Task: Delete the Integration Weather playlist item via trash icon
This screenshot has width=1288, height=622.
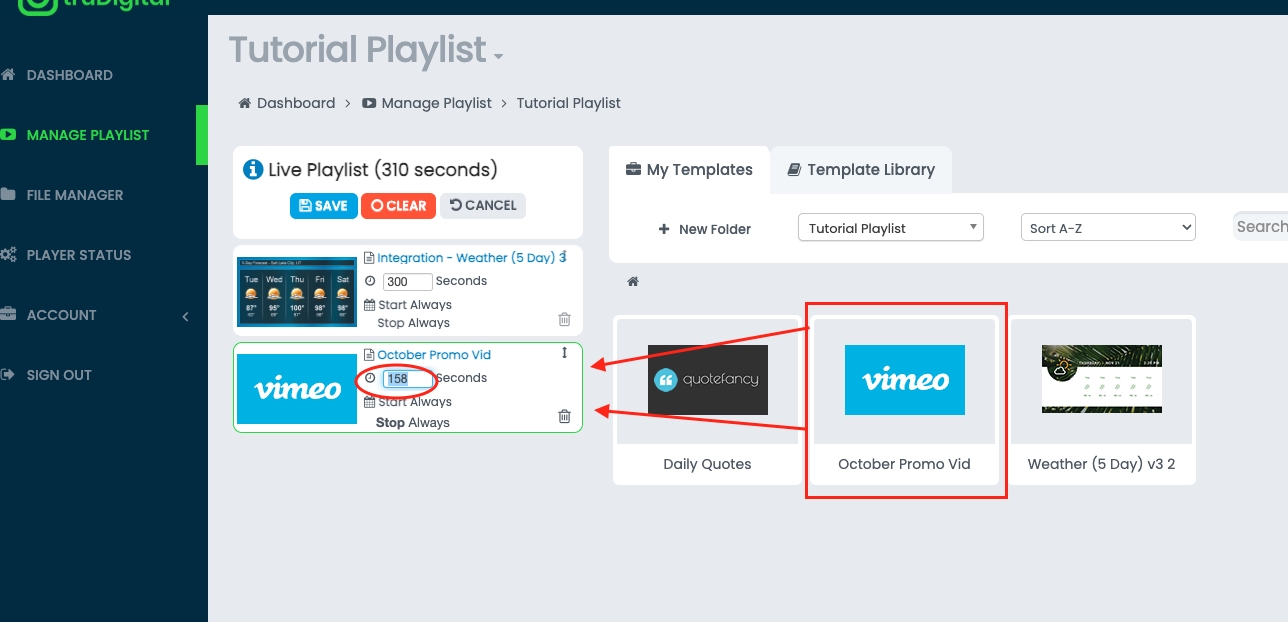Action: coord(564,320)
